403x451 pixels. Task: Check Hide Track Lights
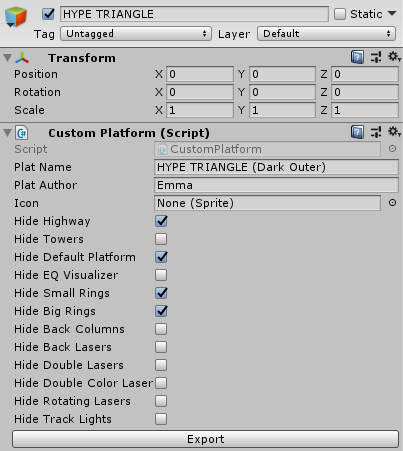(x=161, y=419)
